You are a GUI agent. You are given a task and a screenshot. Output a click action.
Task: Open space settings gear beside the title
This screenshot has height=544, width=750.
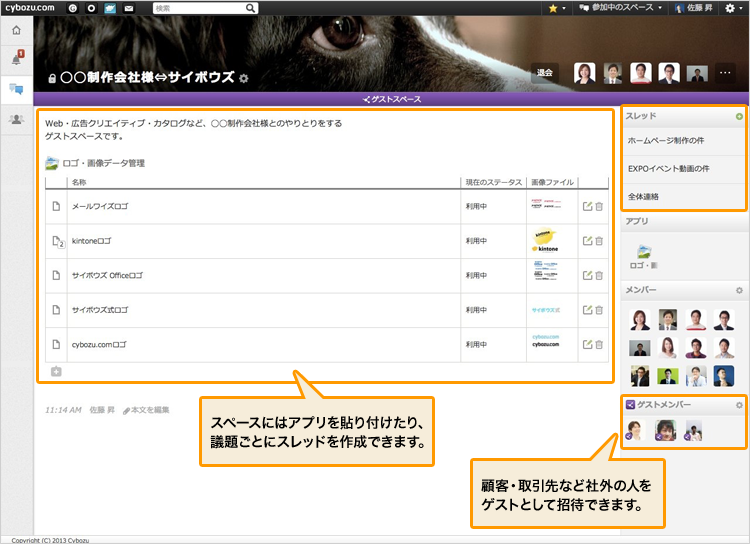244,77
